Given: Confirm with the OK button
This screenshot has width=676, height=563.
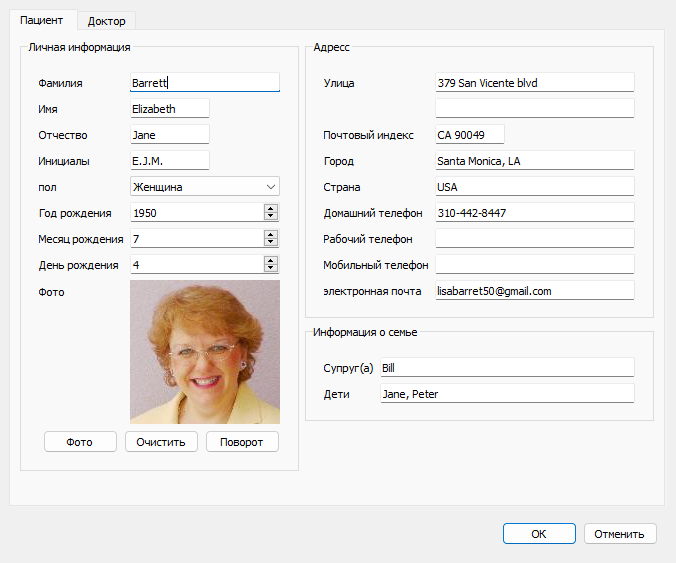Looking at the screenshot, I should point(539,534).
